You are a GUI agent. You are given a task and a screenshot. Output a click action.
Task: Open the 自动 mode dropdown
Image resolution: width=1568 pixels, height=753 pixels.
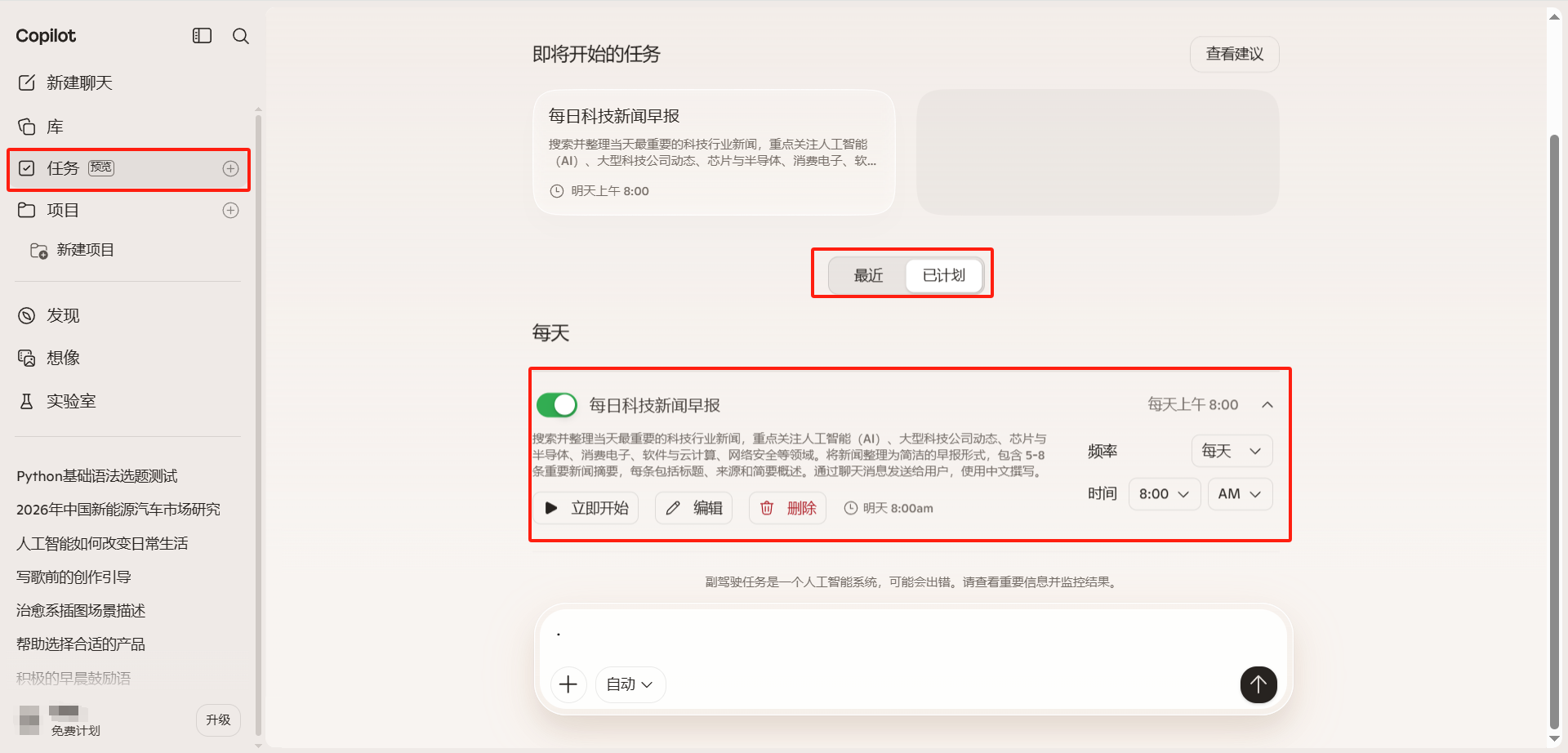pyautogui.click(x=630, y=684)
